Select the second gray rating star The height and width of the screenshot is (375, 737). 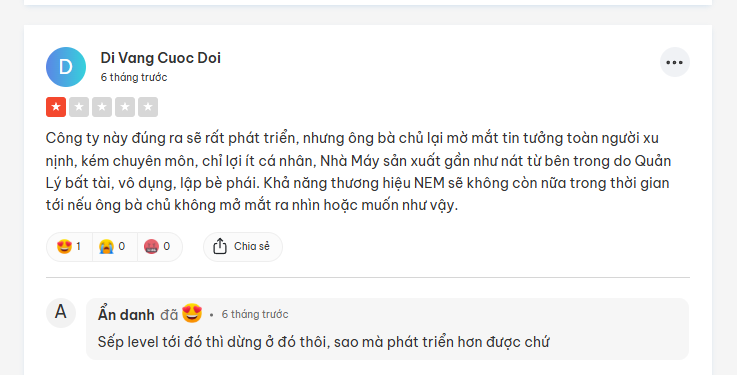[x=79, y=107]
